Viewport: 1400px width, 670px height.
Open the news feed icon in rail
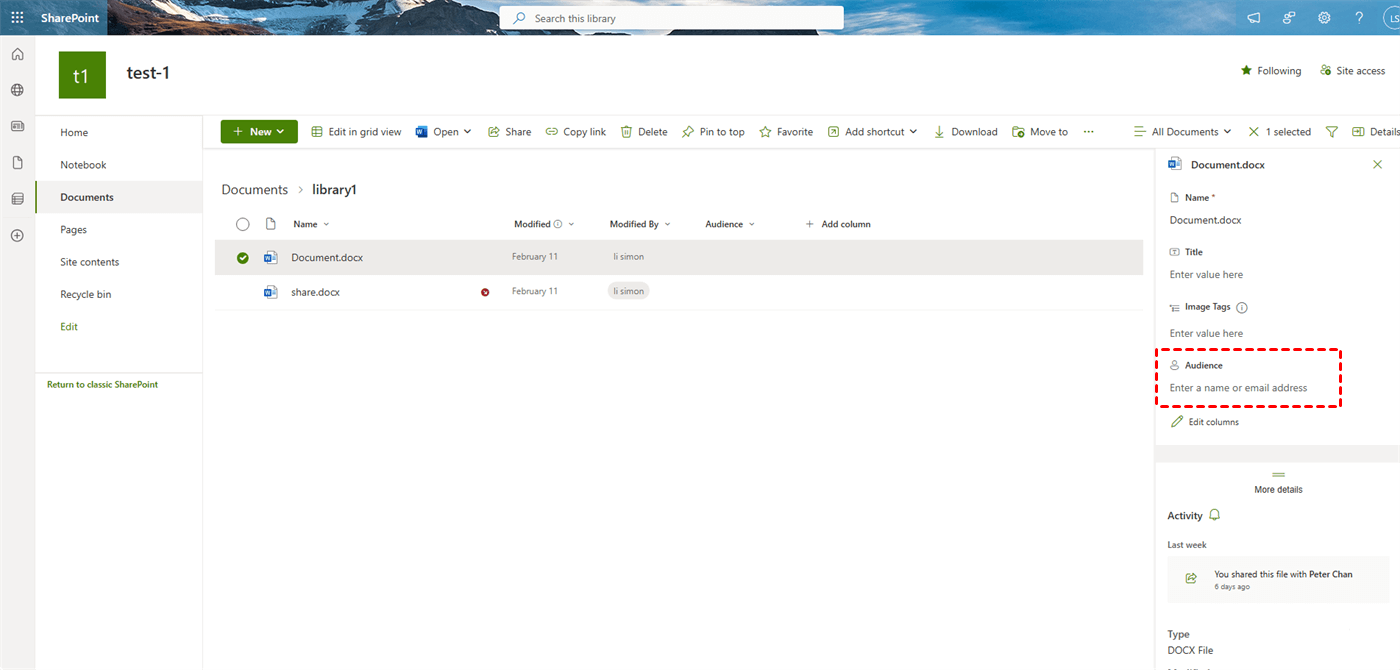[17, 126]
